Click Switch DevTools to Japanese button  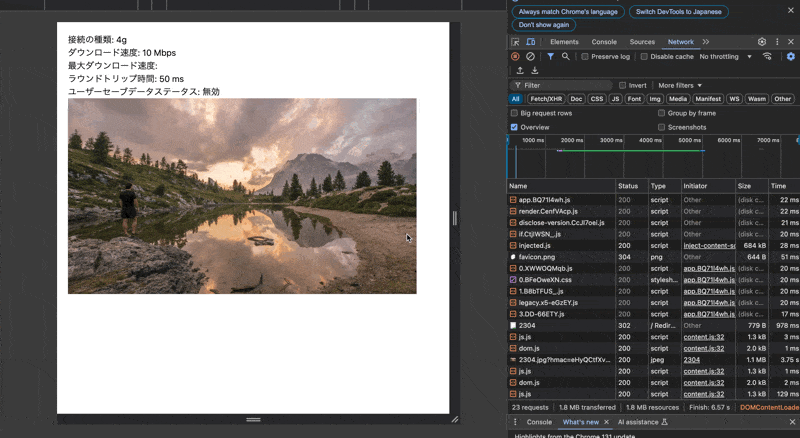pyautogui.click(x=679, y=12)
